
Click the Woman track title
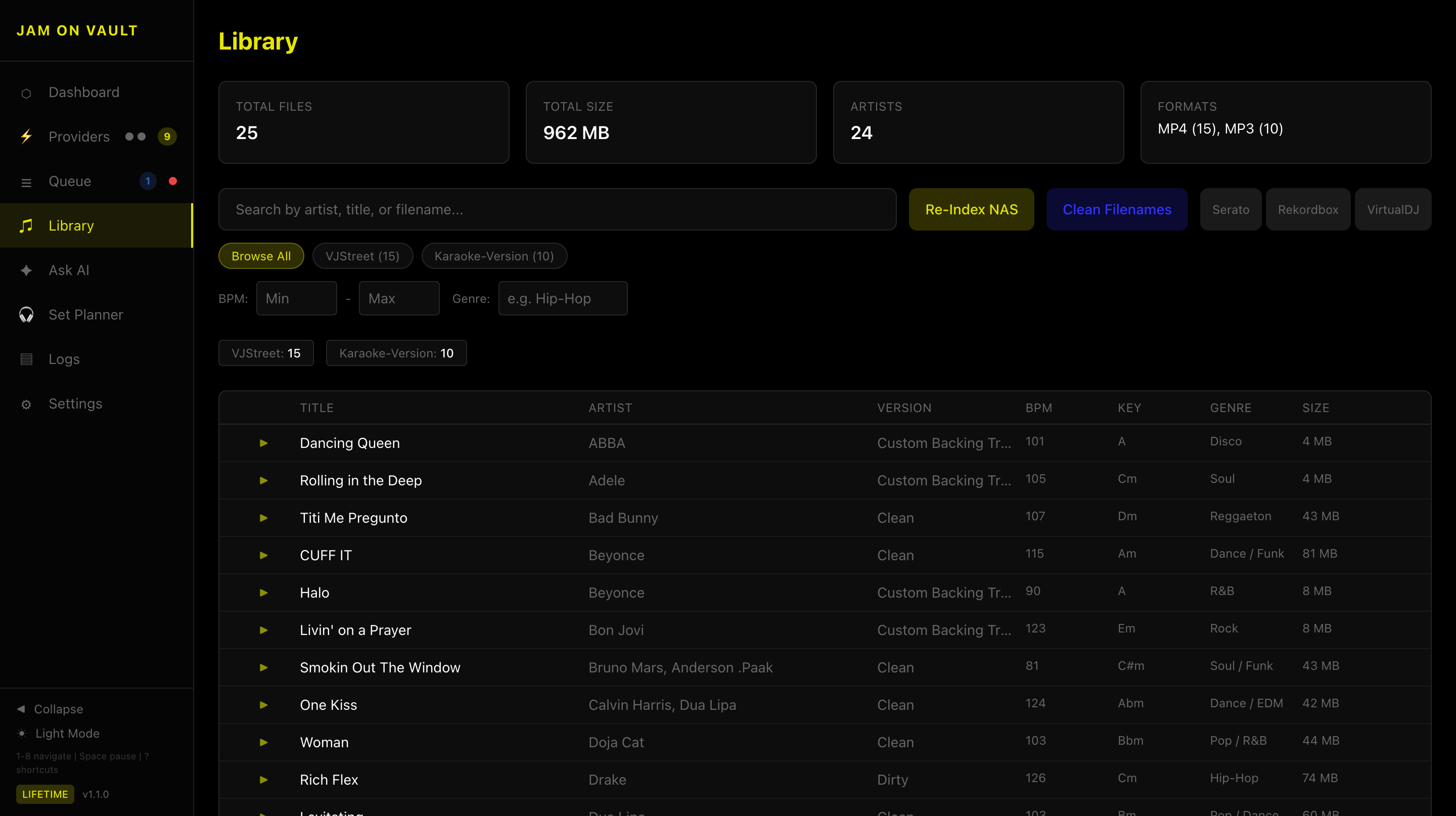click(324, 743)
